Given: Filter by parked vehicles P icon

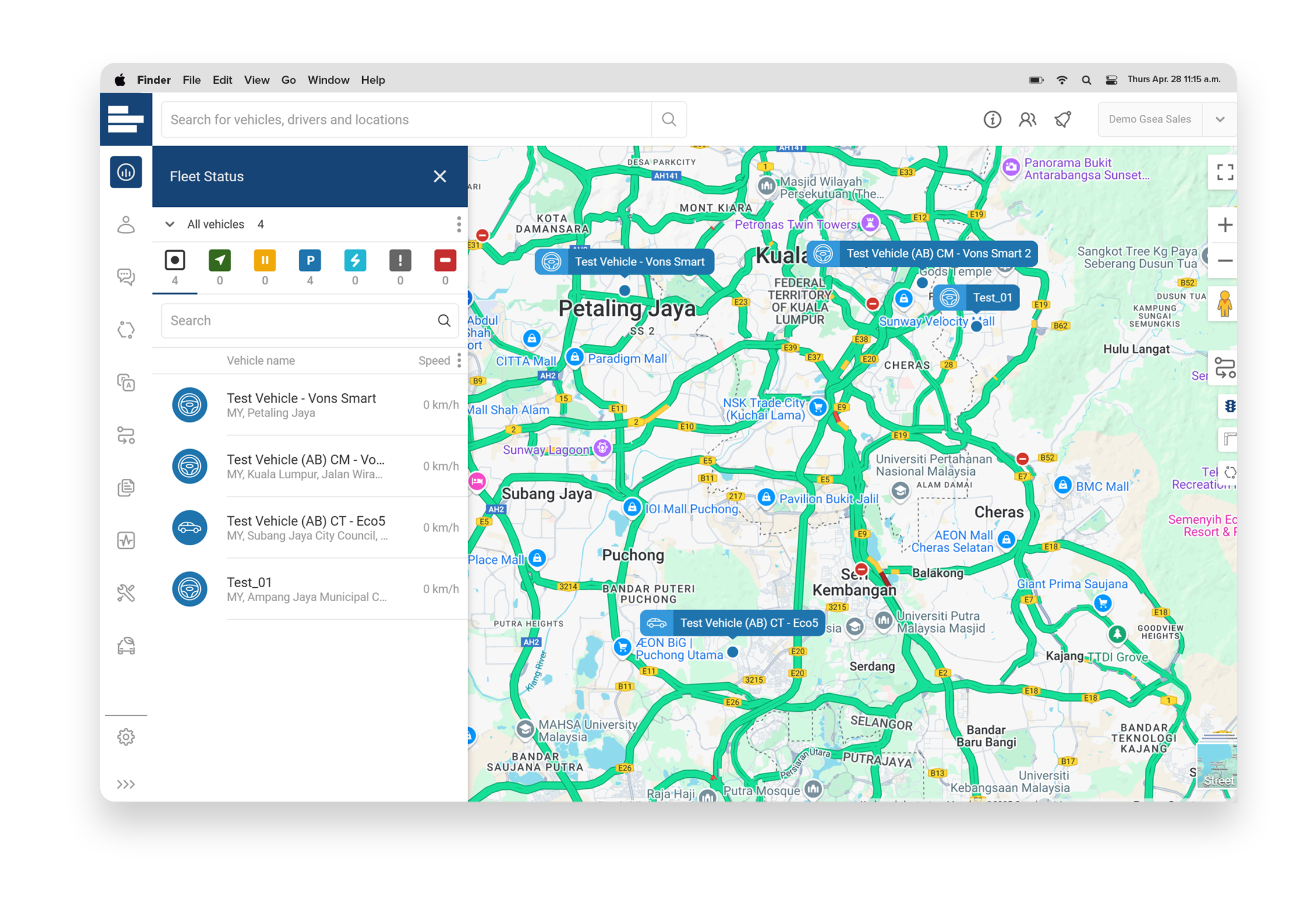Looking at the screenshot, I should pyautogui.click(x=310, y=260).
